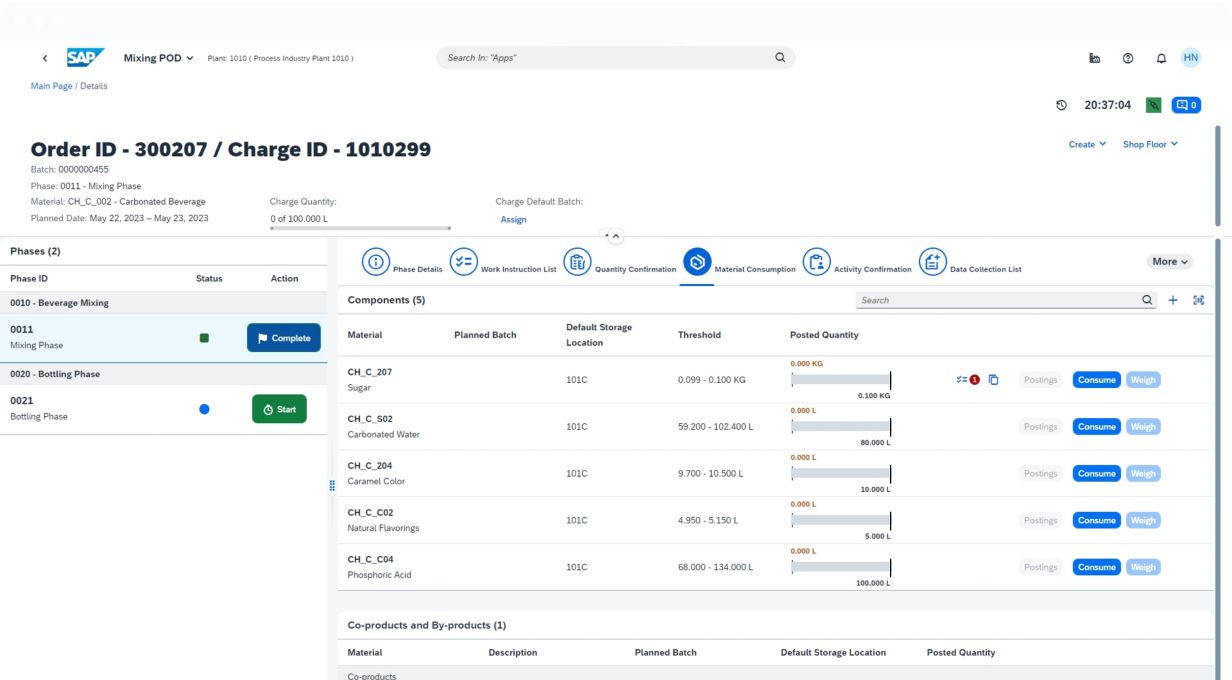Click the green connection status icon
1232x680 pixels.
[x=1153, y=105]
